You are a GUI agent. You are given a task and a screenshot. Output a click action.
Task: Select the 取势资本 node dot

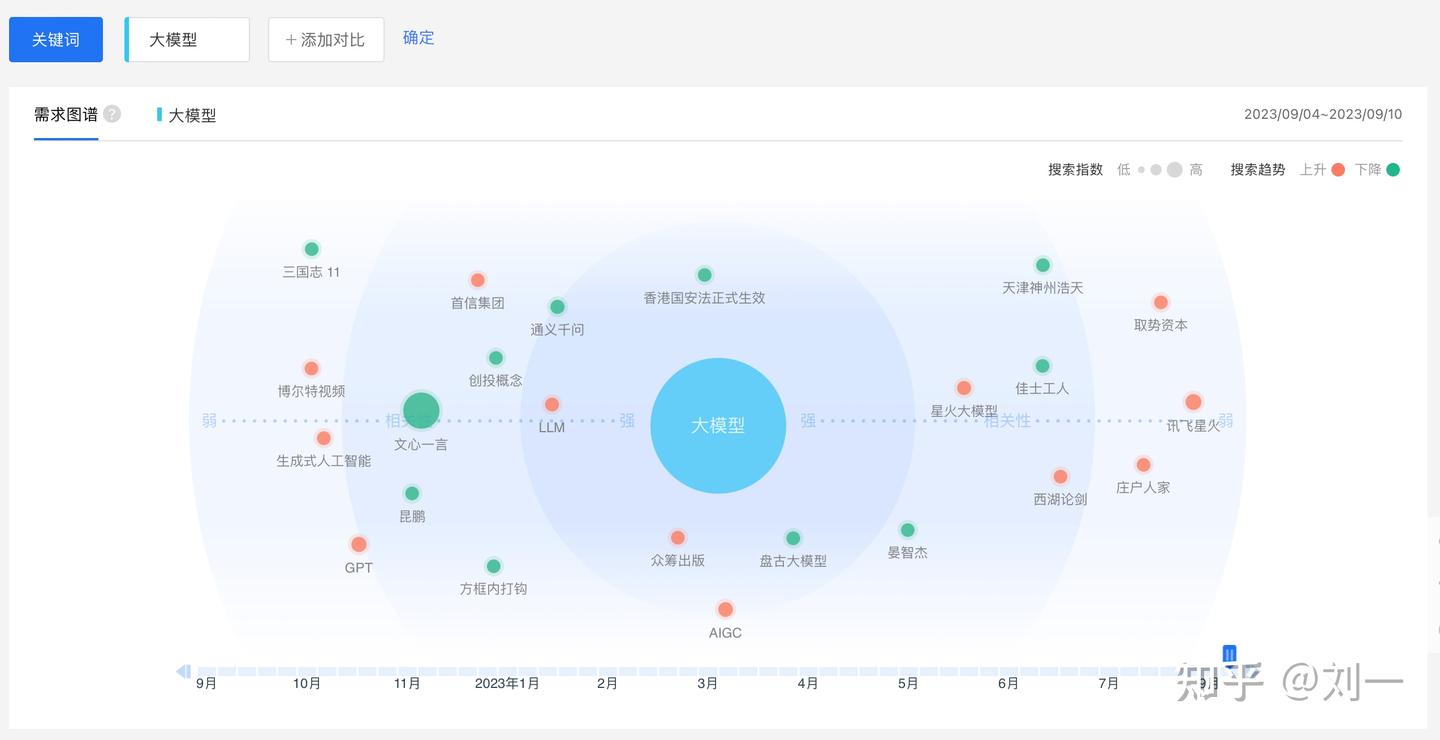point(1161,302)
